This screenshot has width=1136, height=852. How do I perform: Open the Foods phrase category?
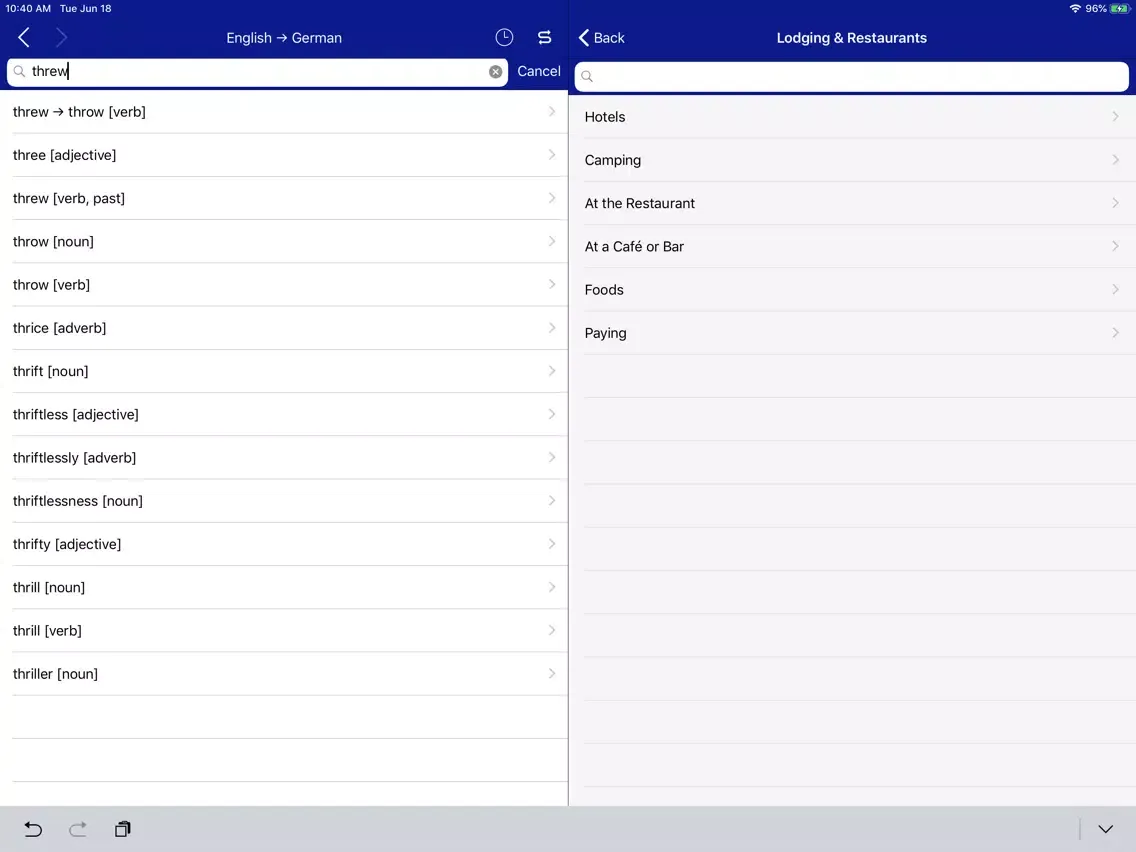point(853,290)
